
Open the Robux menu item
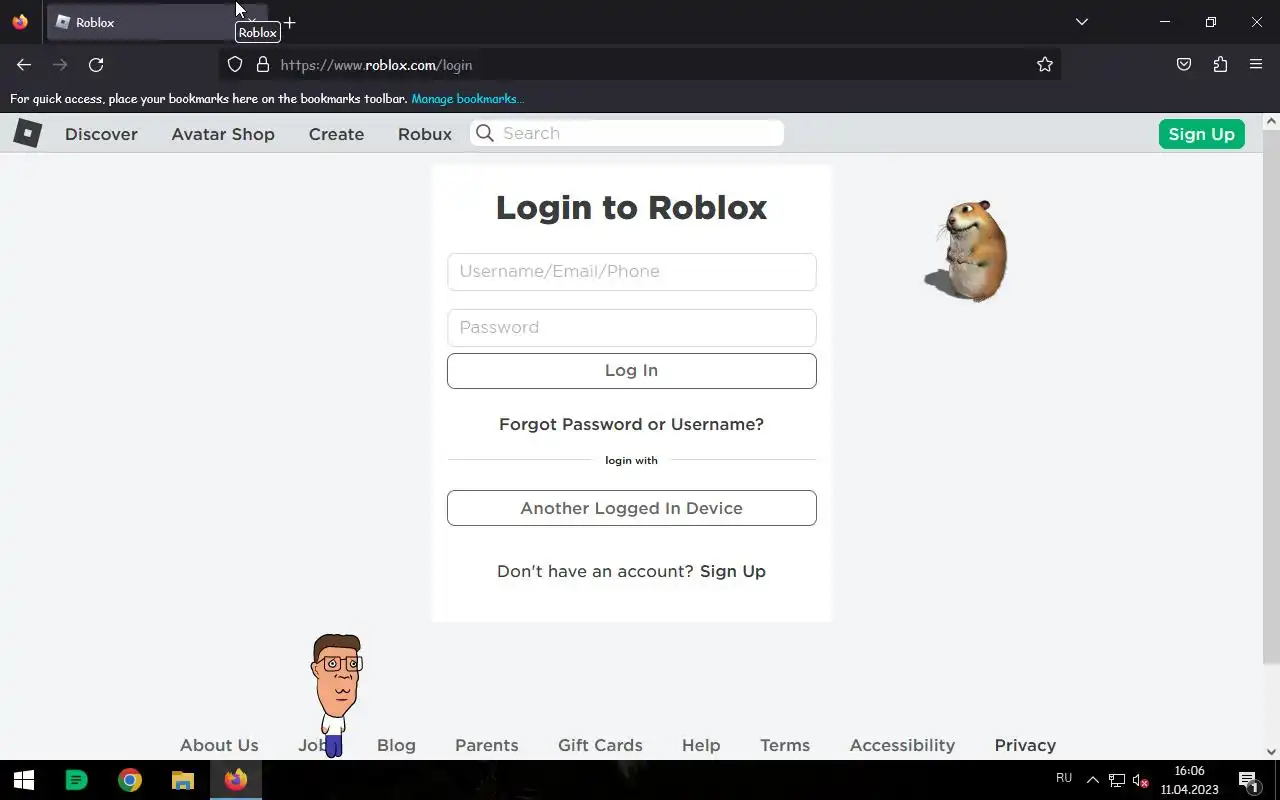(425, 134)
